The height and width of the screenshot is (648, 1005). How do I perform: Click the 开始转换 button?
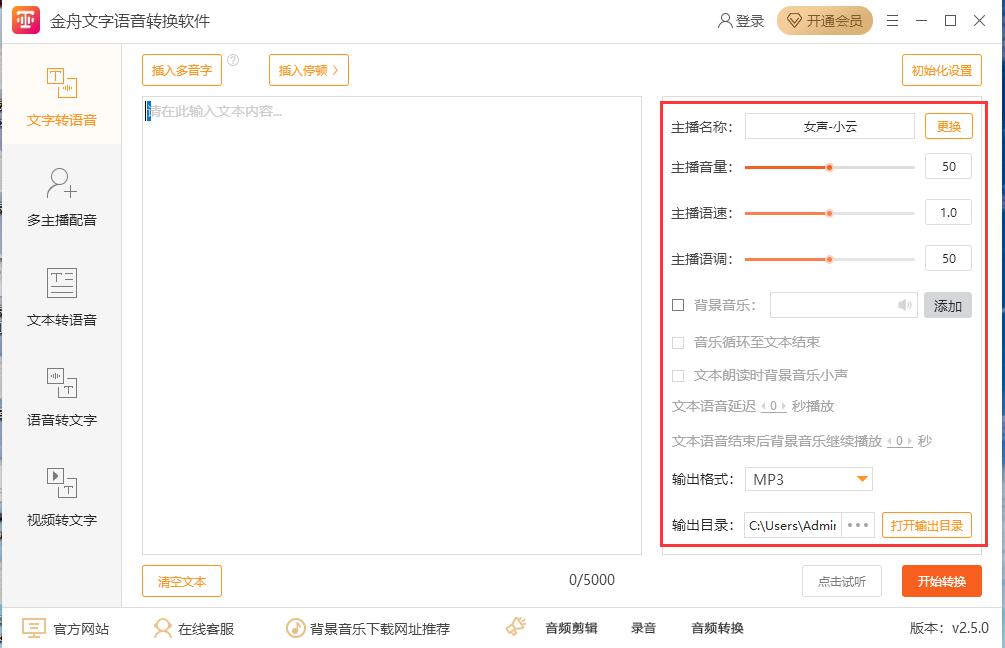pyautogui.click(x=941, y=581)
